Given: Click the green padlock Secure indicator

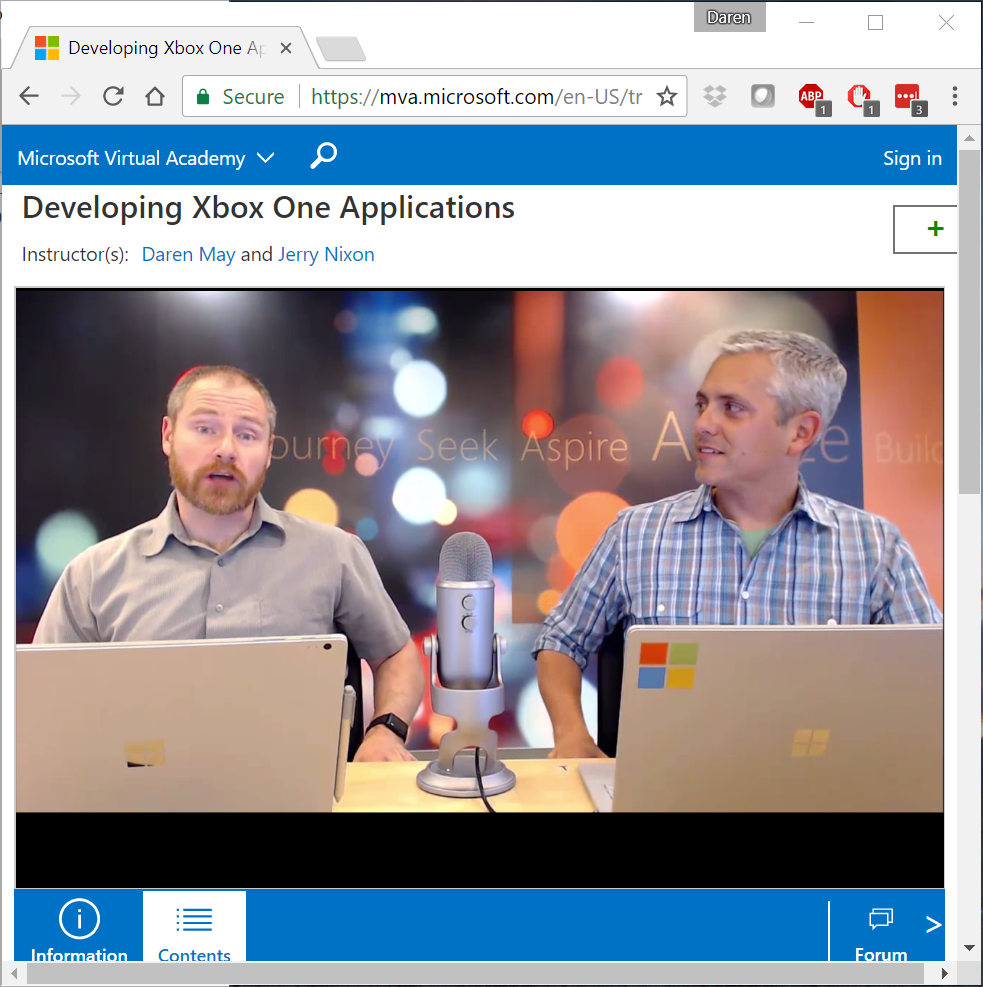Looking at the screenshot, I should [x=240, y=96].
